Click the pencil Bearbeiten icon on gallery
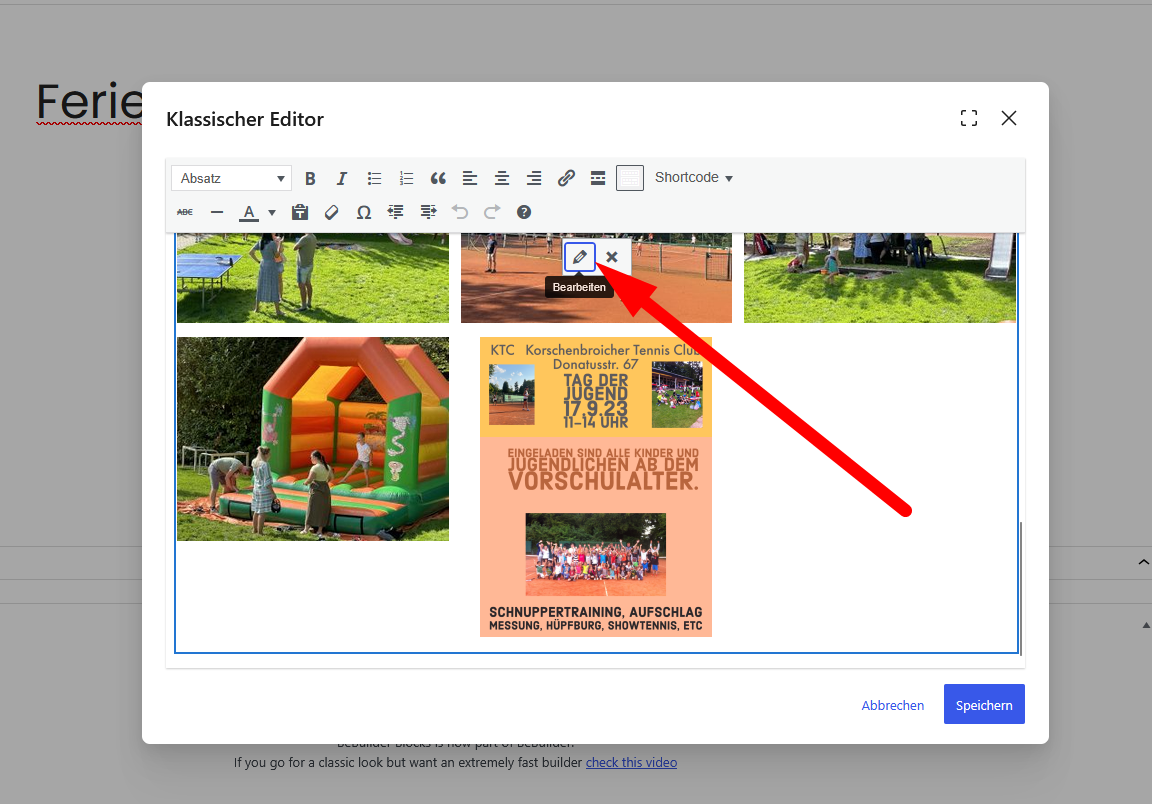 [x=580, y=257]
